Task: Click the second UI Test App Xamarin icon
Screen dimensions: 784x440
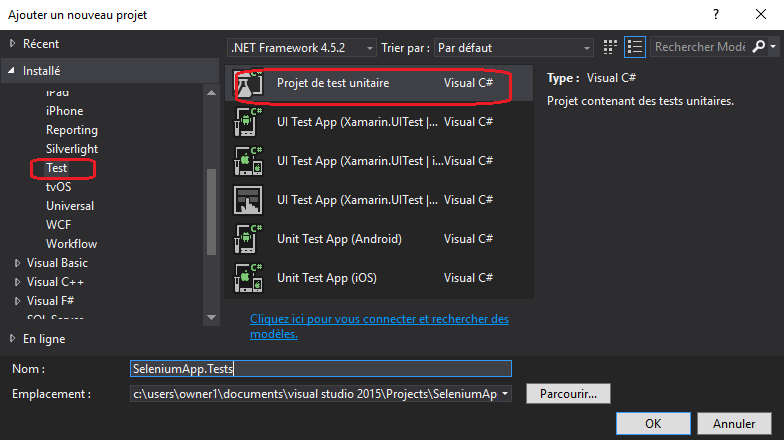Action: click(x=248, y=160)
